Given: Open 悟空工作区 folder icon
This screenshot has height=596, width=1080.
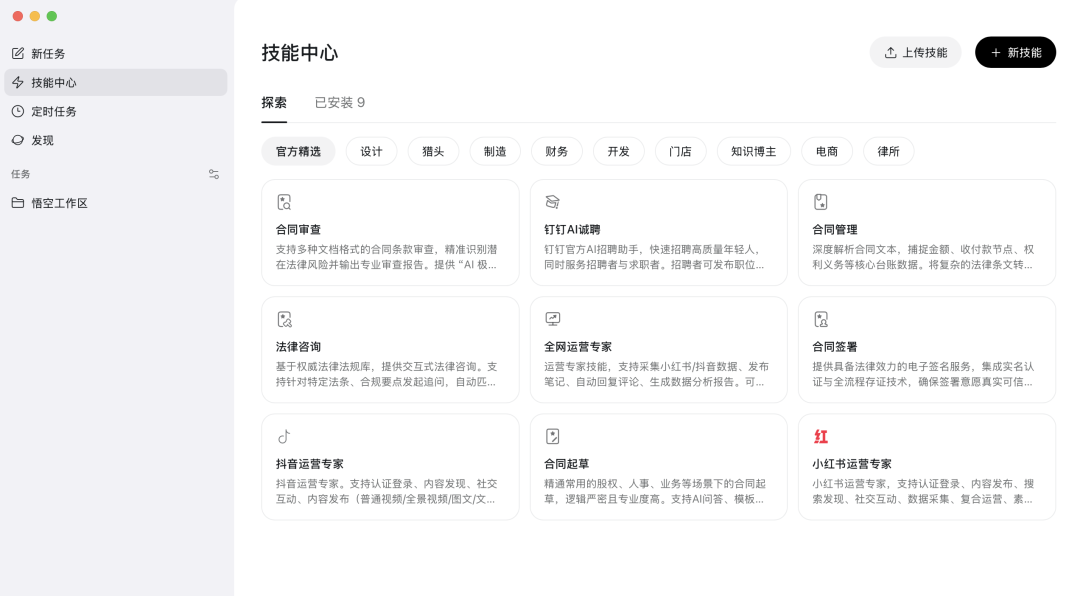Looking at the screenshot, I should point(17,203).
